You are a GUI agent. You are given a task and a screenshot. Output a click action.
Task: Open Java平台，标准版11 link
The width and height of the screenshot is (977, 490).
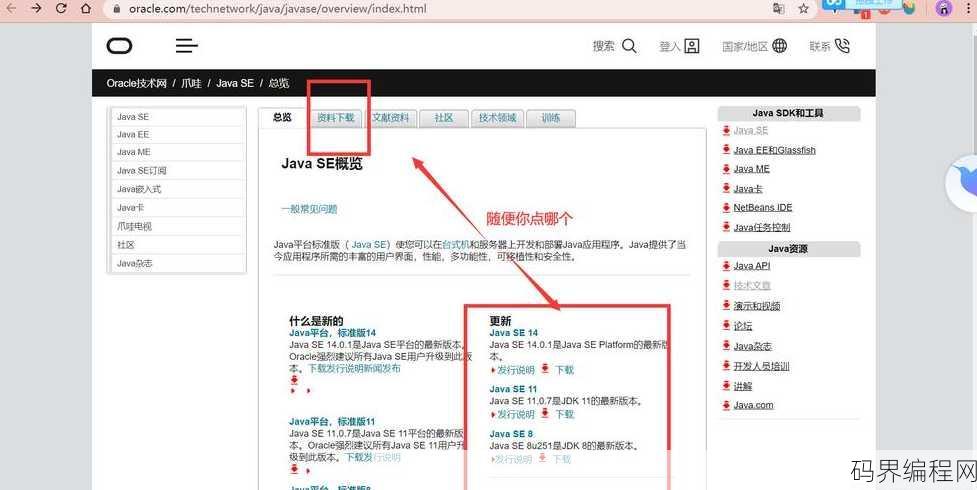(x=332, y=421)
